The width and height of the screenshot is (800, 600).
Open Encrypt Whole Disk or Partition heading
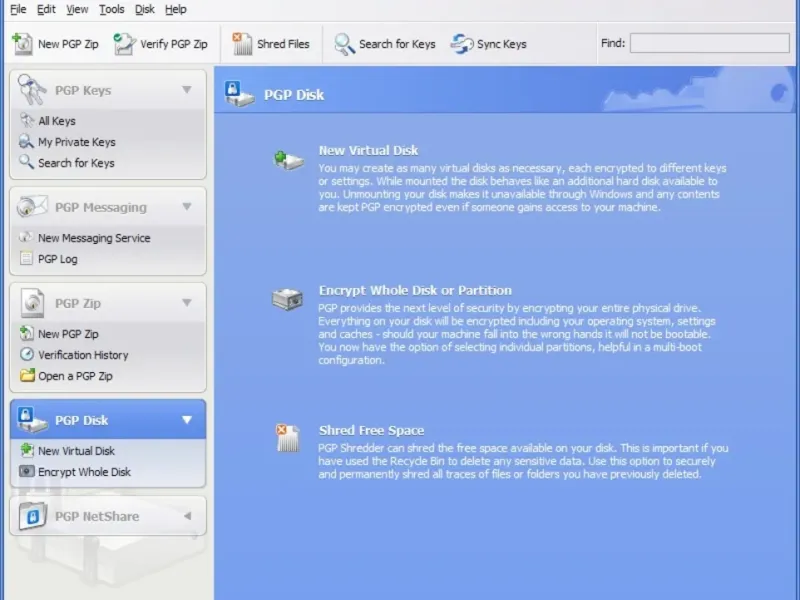click(415, 290)
